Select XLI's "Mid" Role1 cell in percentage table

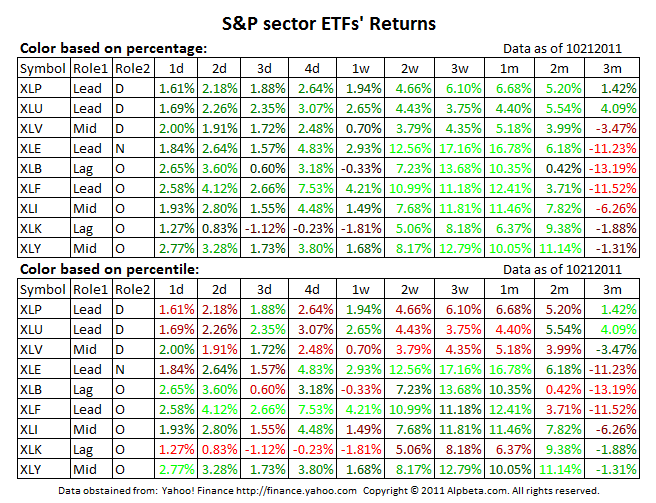click(86, 208)
